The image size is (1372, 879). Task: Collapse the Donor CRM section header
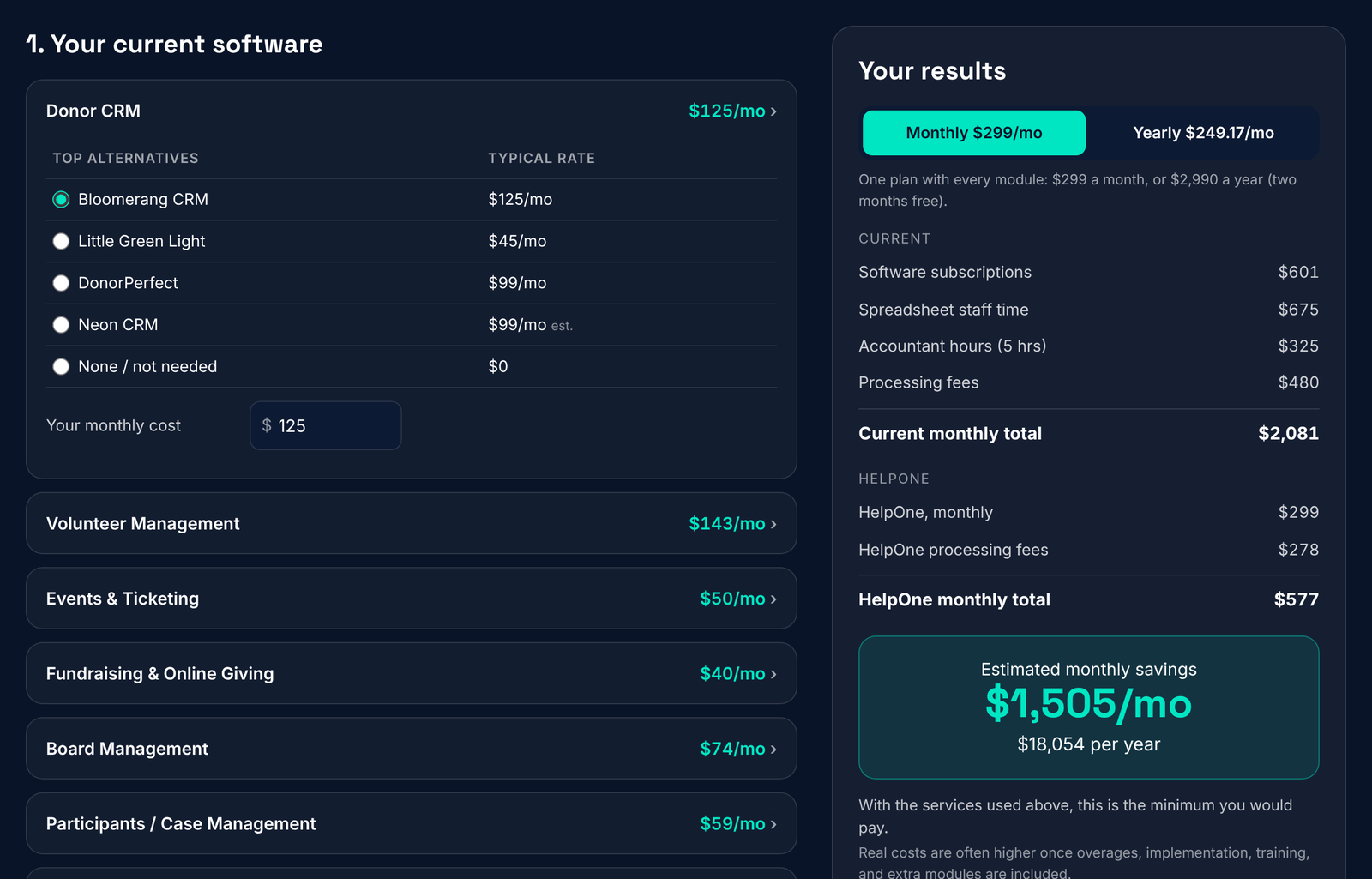pyautogui.click(x=412, y=111)
